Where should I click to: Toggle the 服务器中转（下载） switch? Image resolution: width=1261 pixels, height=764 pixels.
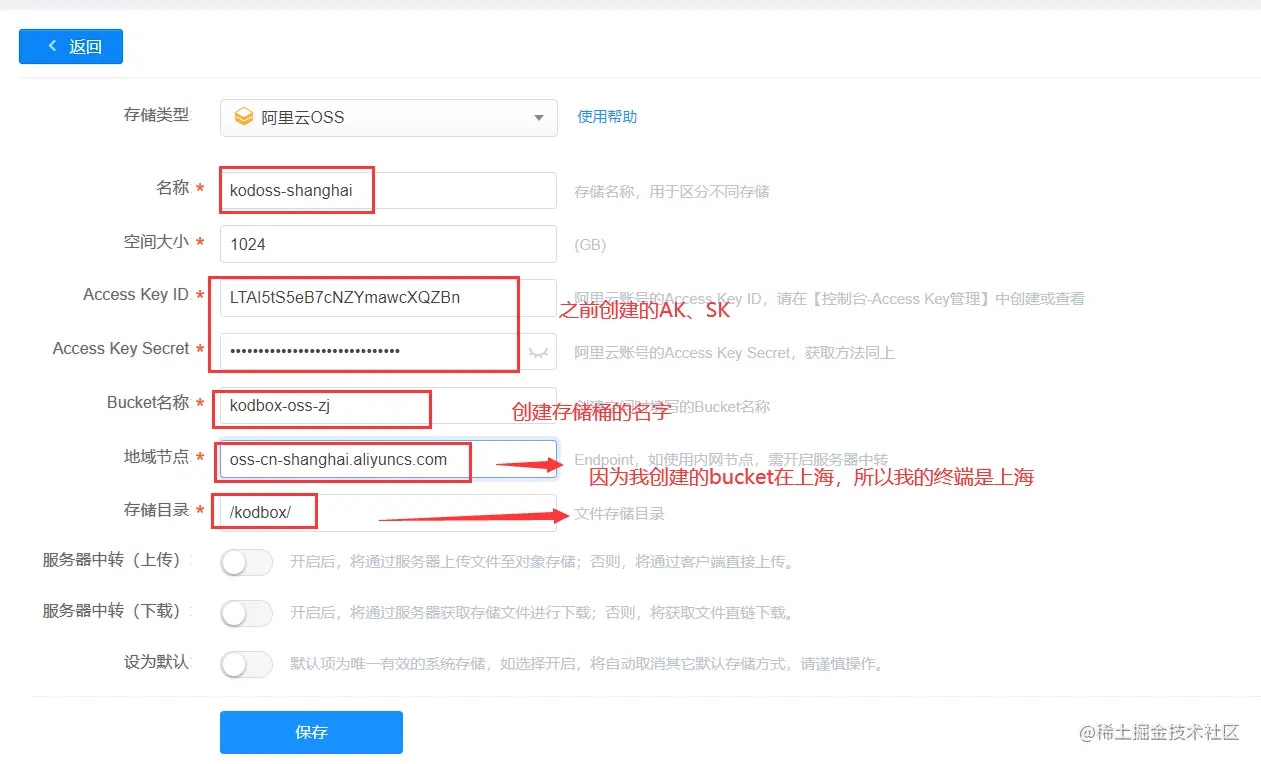pos(246,613)
